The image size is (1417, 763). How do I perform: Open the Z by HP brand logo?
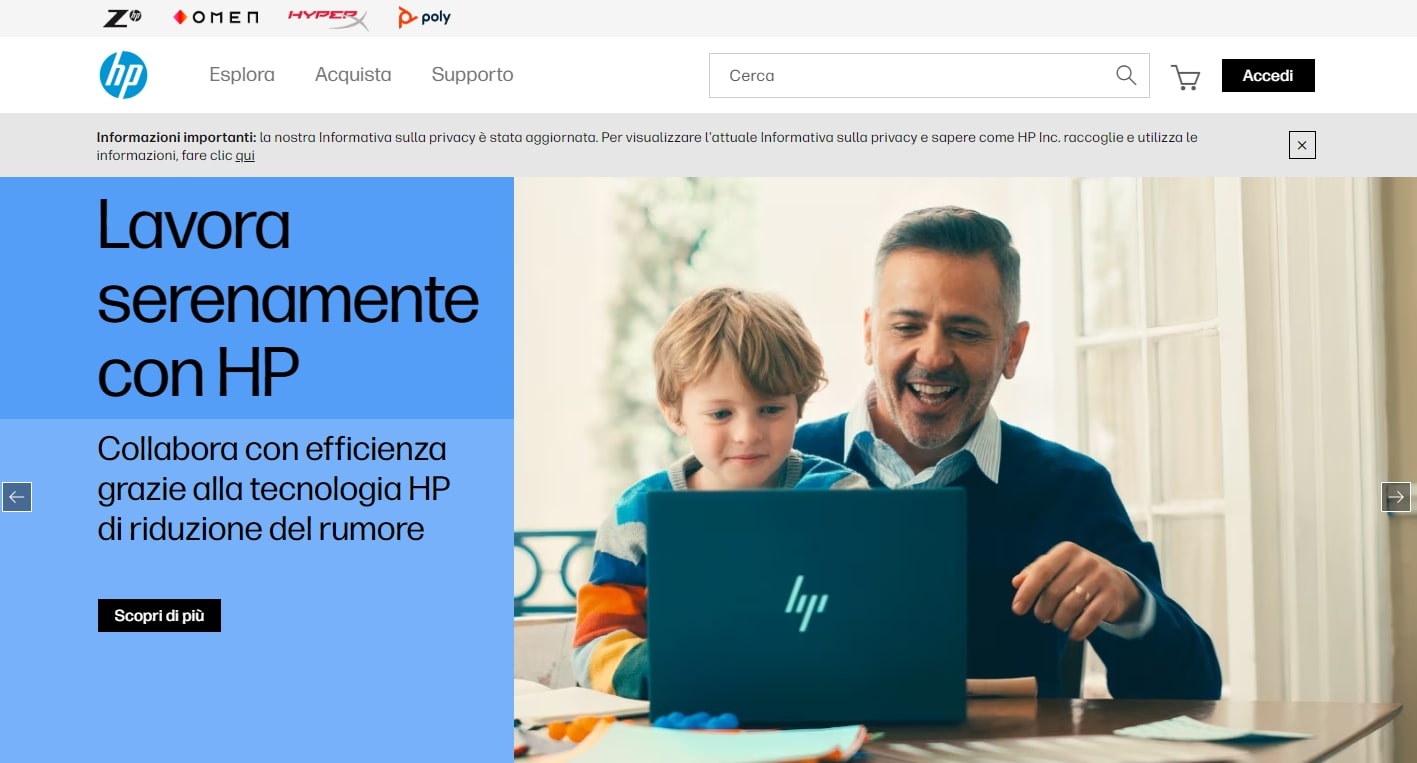coord(122,17)
